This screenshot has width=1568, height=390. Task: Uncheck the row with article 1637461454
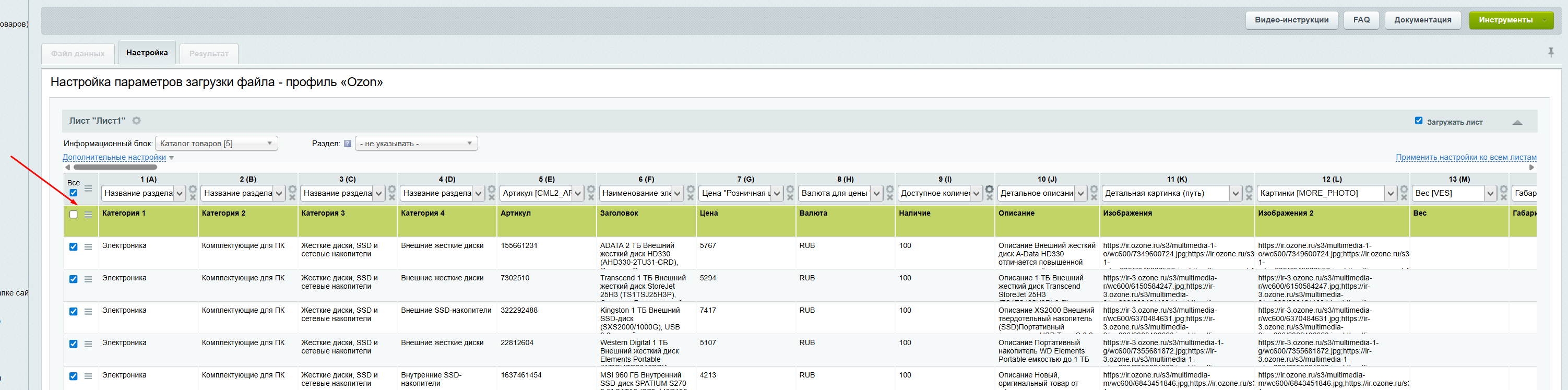[x=74, y=375]
